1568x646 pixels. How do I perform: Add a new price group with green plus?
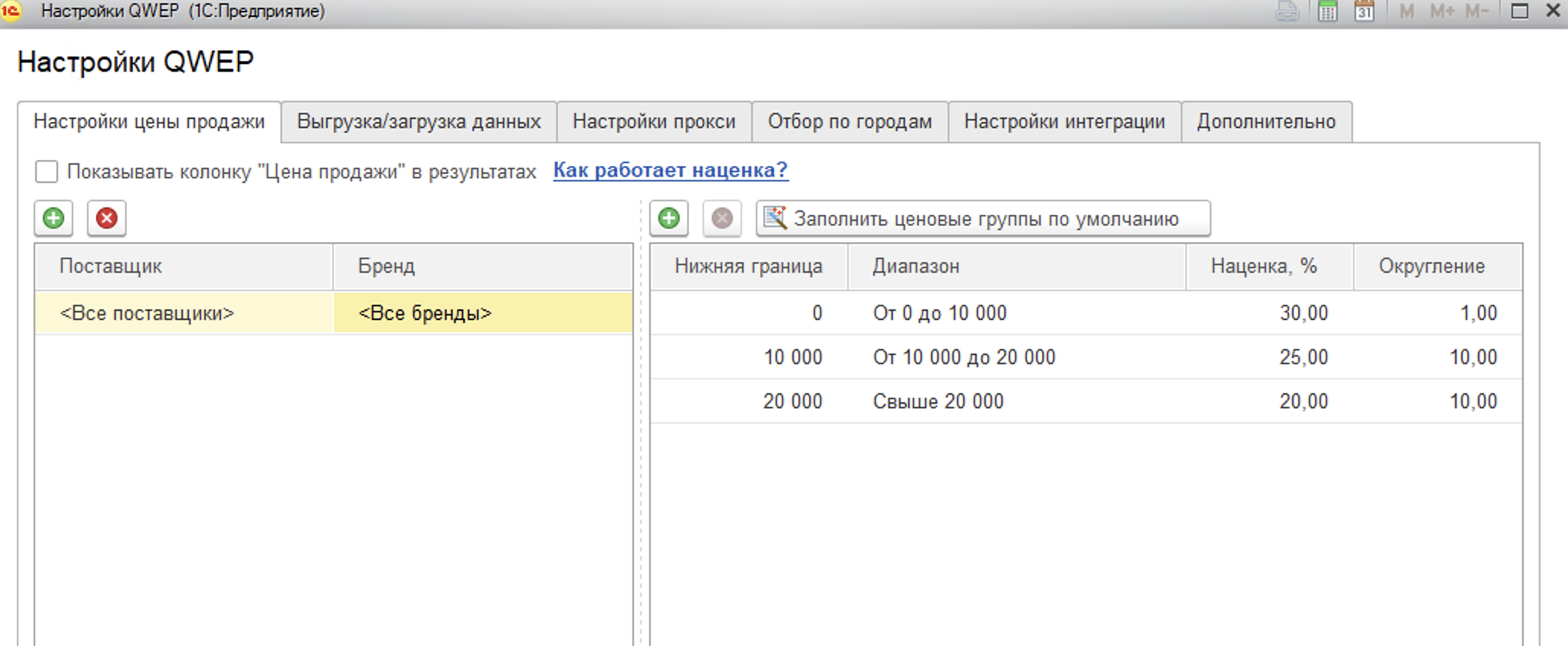coord(669,219)
